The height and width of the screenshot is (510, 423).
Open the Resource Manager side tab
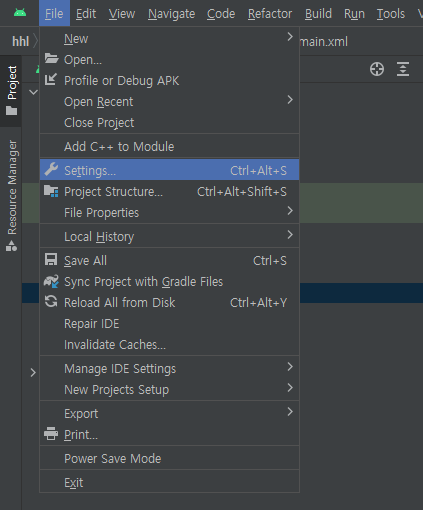tap(11, 196)
